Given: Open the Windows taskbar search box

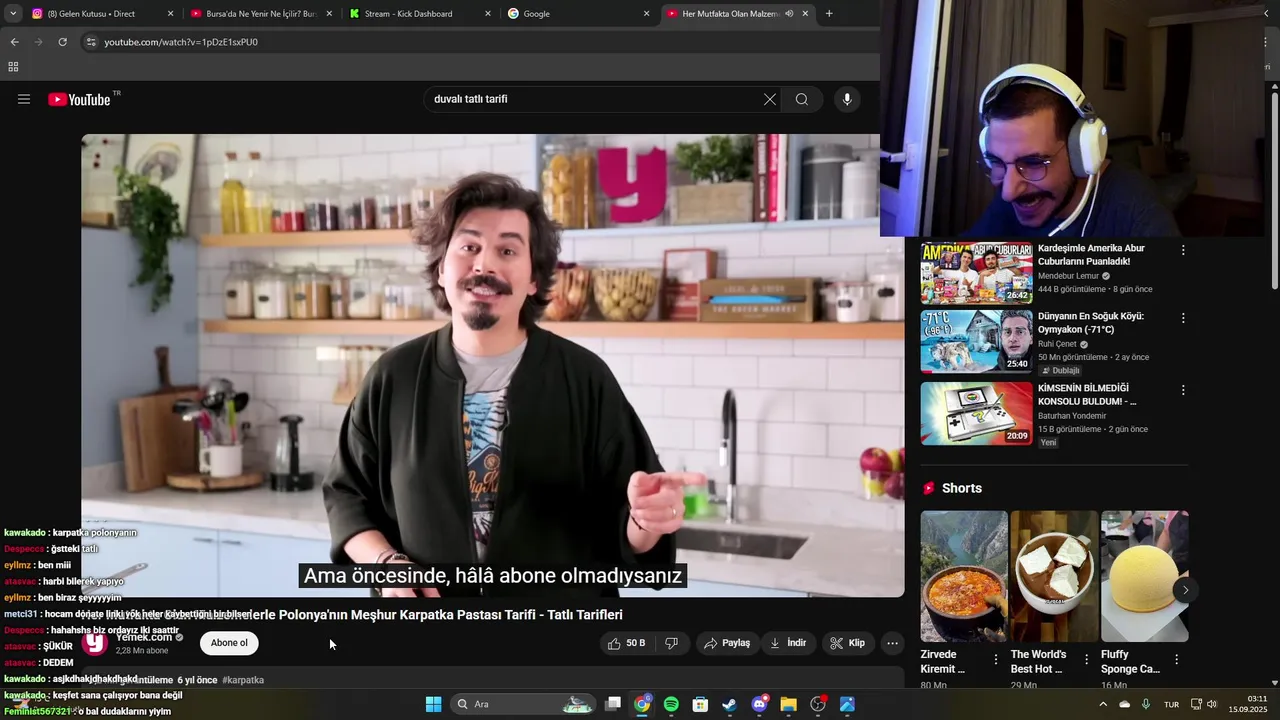Looking at the screenshot, I should (x=525, y=704).
